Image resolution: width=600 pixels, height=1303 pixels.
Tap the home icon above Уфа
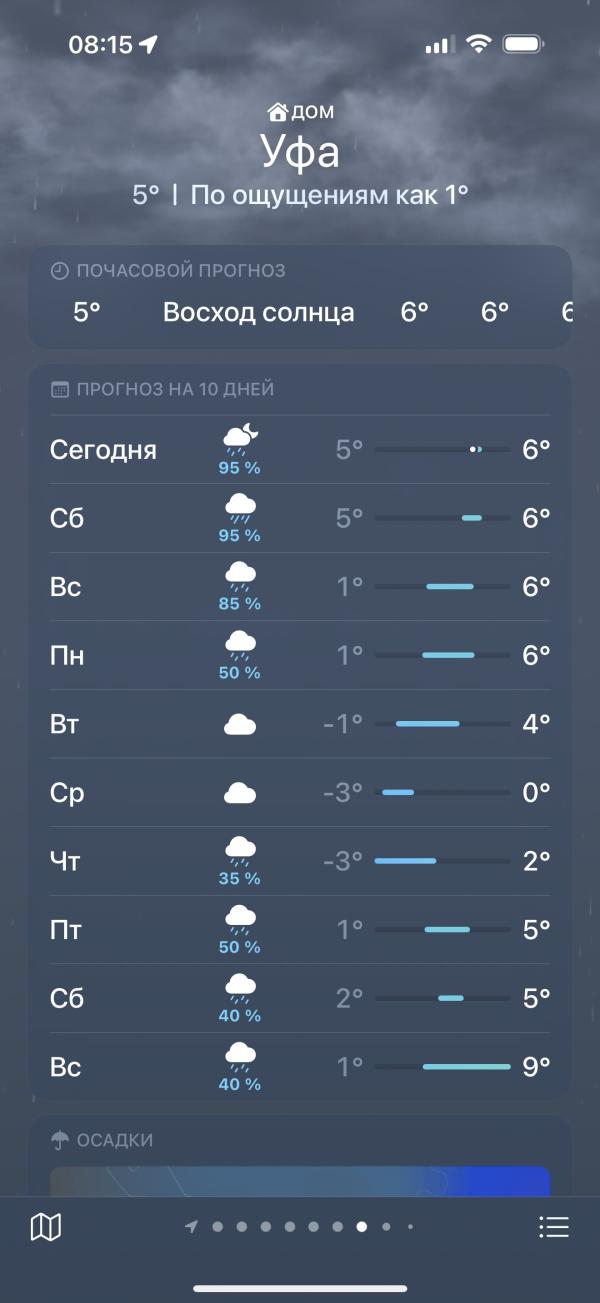tap(277, 112)
